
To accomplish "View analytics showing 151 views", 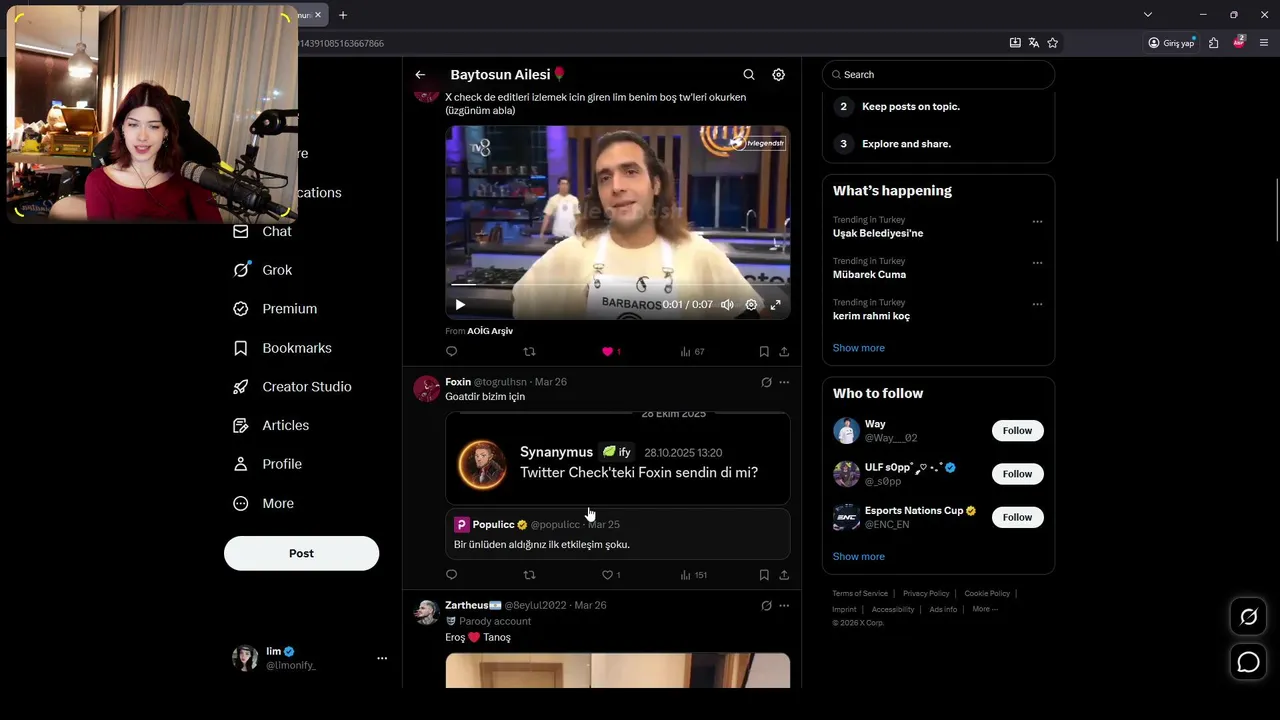I will point(693,575).
